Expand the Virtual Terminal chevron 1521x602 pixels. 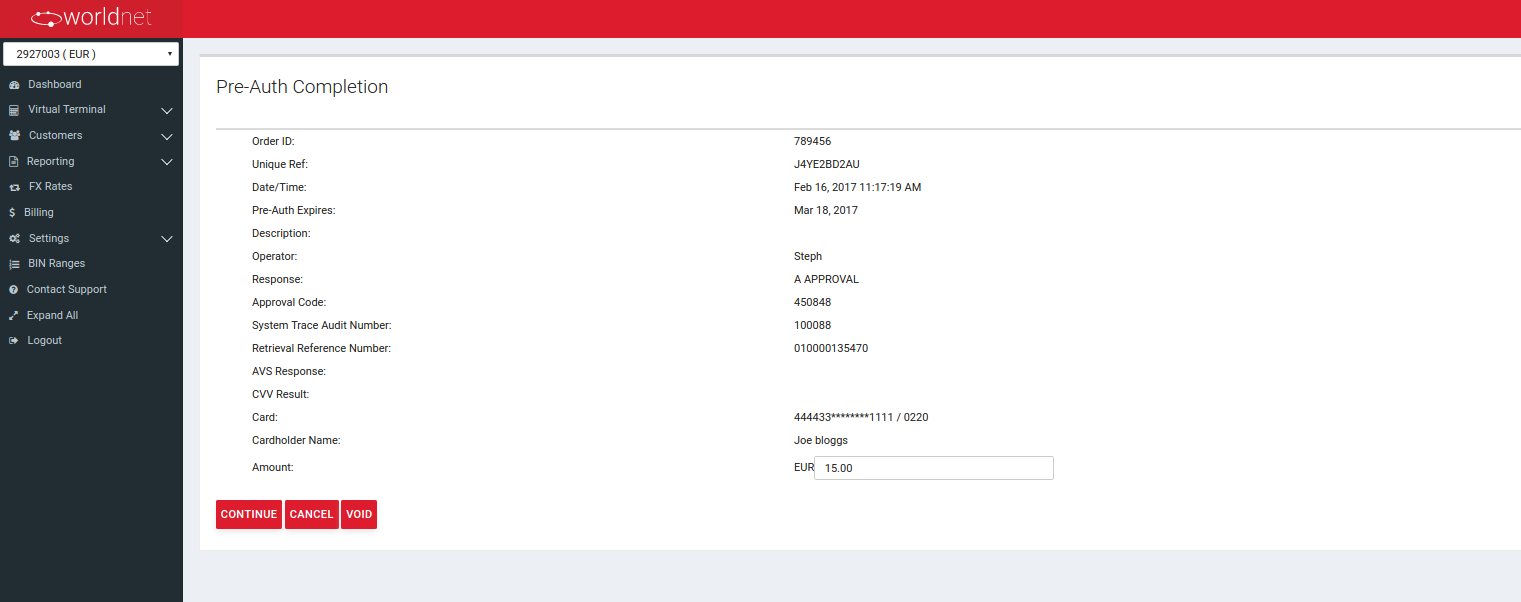point(167,111)
